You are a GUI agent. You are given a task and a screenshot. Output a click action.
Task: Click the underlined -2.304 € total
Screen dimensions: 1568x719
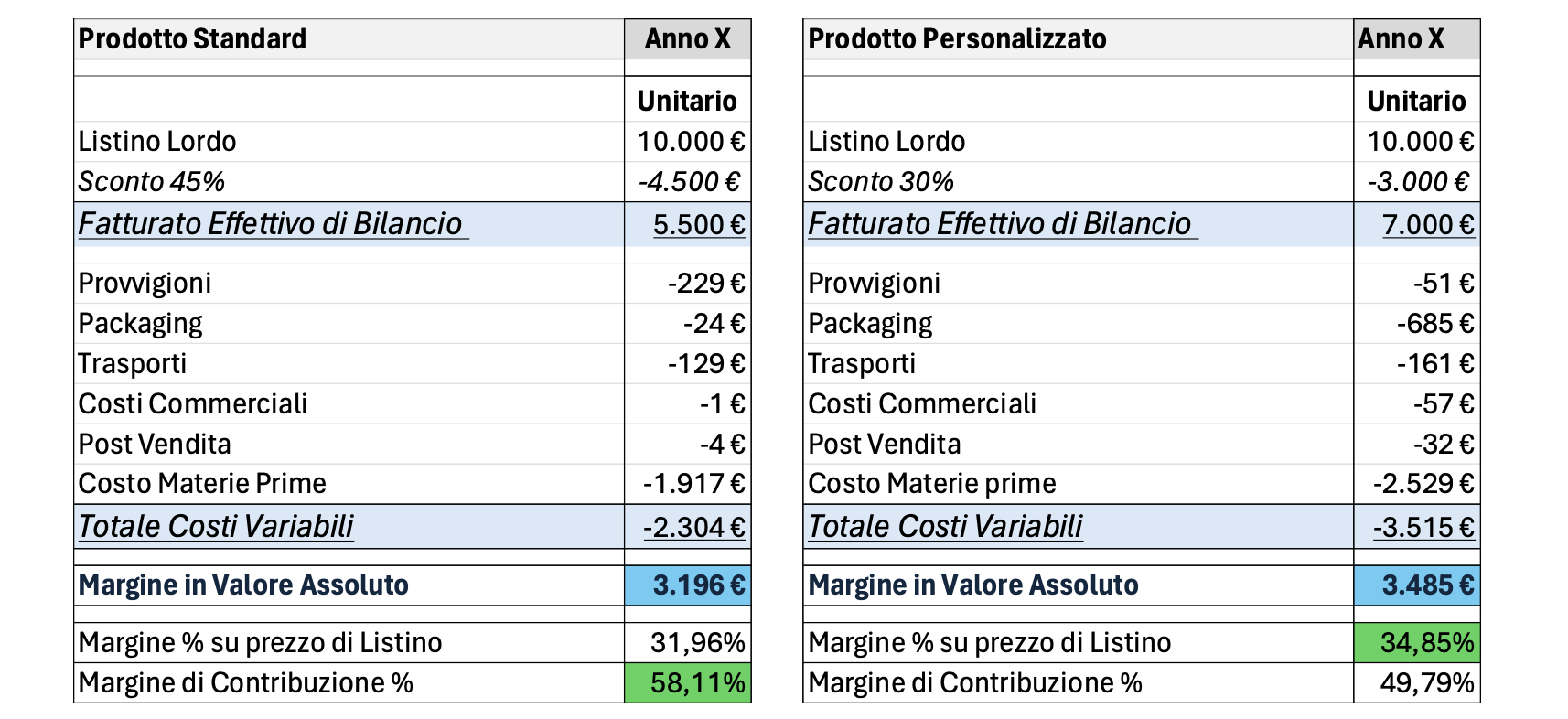(693, 527)
